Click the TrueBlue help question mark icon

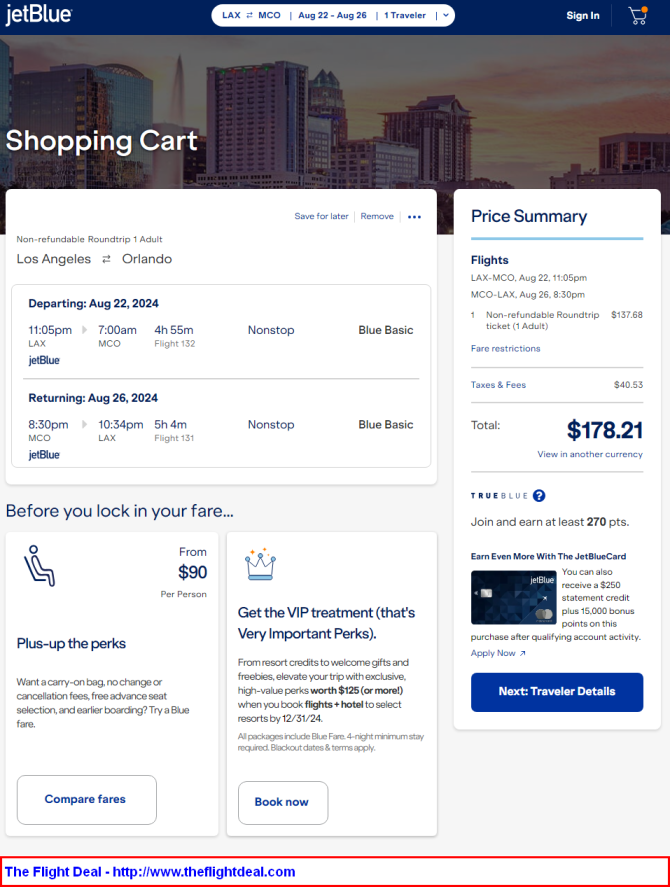539,495
